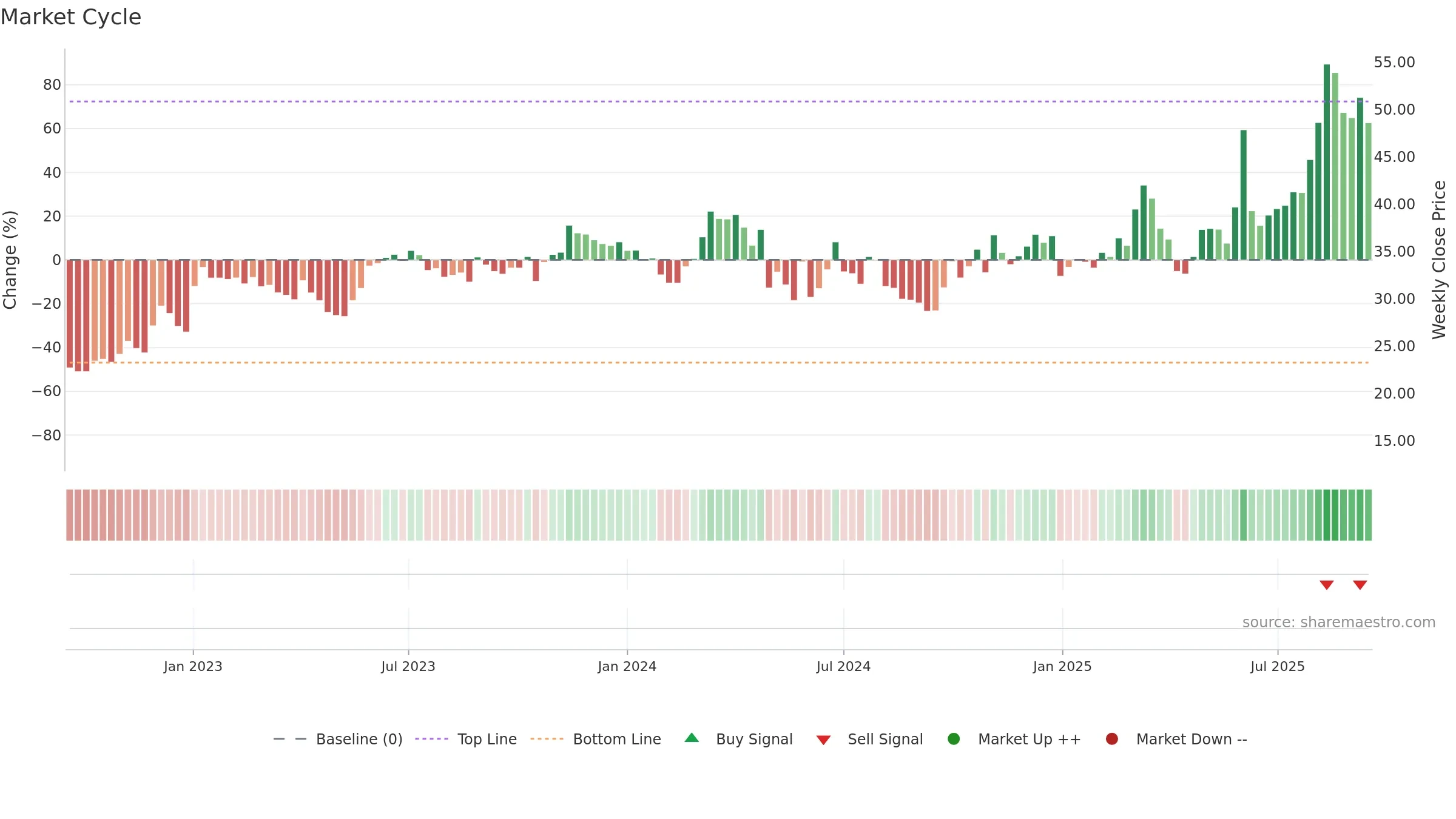
Task: Click the gray dashed Baseline legend swatch
Action: (x=290, y=739)
